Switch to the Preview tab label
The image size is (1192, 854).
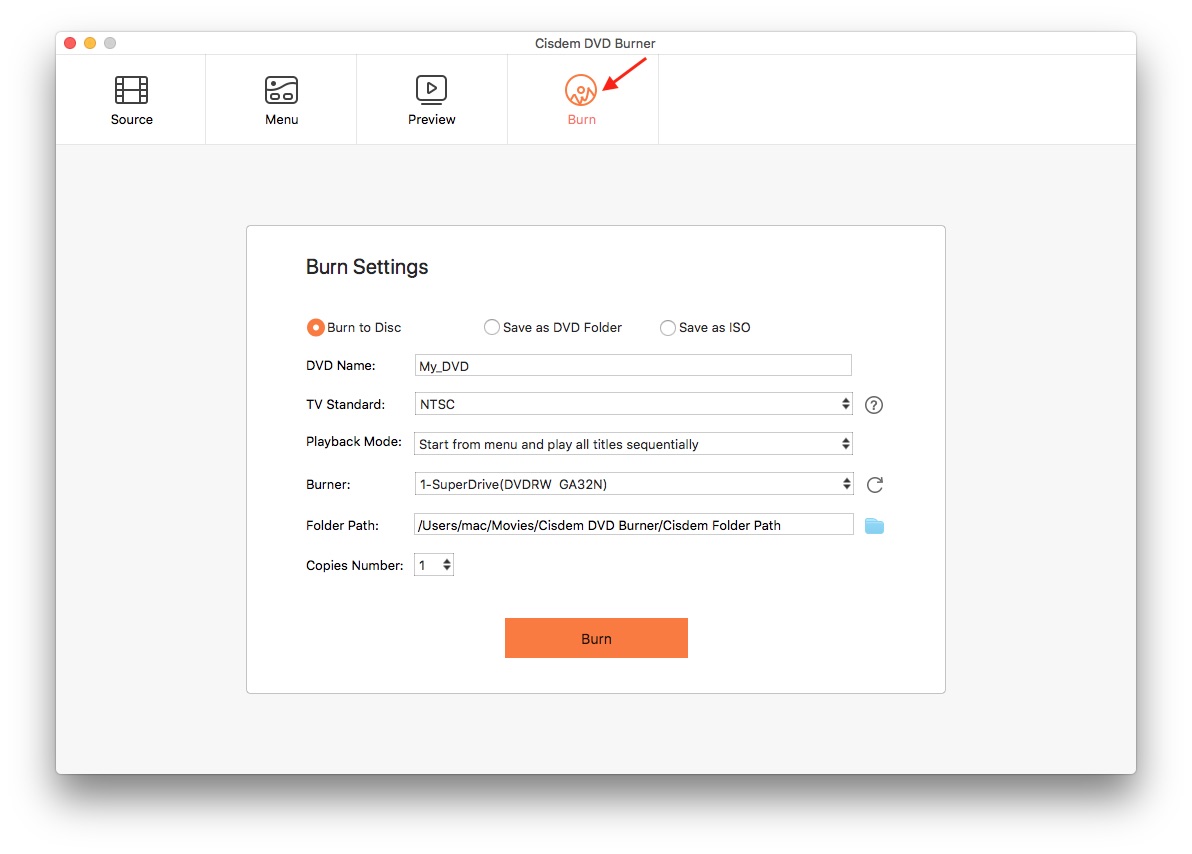pos(431,119)
